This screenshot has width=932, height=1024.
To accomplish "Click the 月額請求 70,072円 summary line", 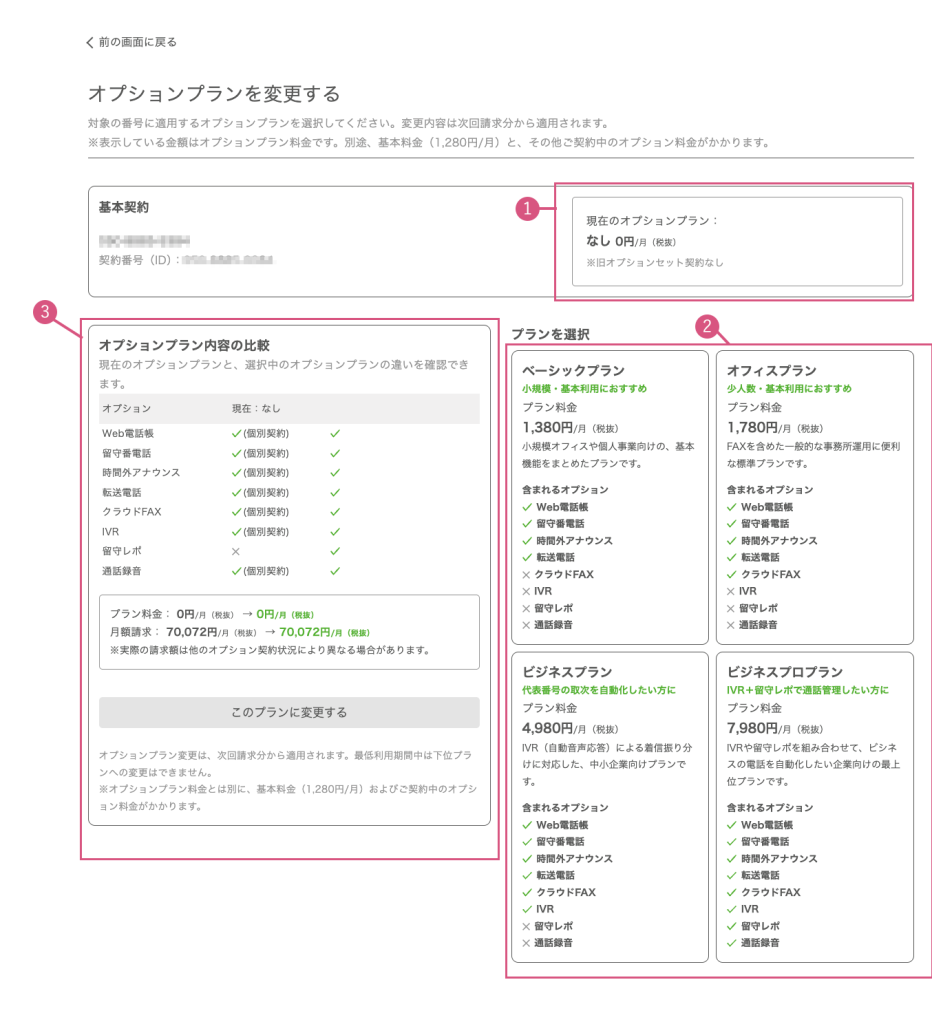I will point(240,632).
